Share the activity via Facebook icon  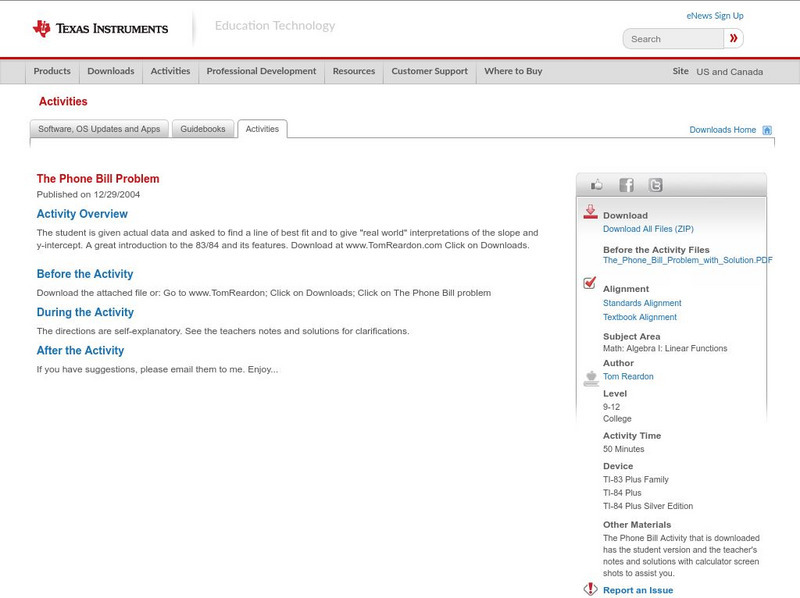[626, 185]
